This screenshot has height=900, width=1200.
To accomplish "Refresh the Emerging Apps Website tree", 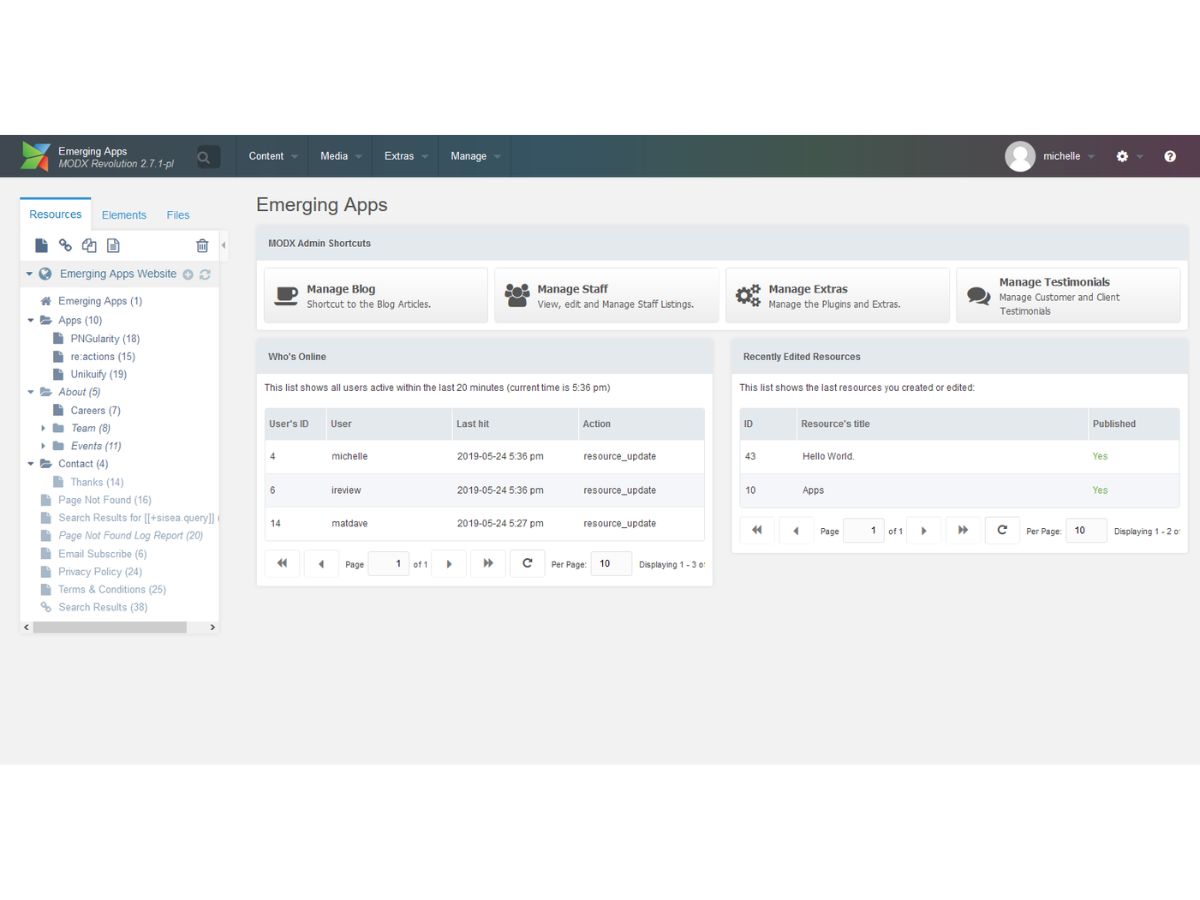I will pyautogui.click(x=205, y=274).
